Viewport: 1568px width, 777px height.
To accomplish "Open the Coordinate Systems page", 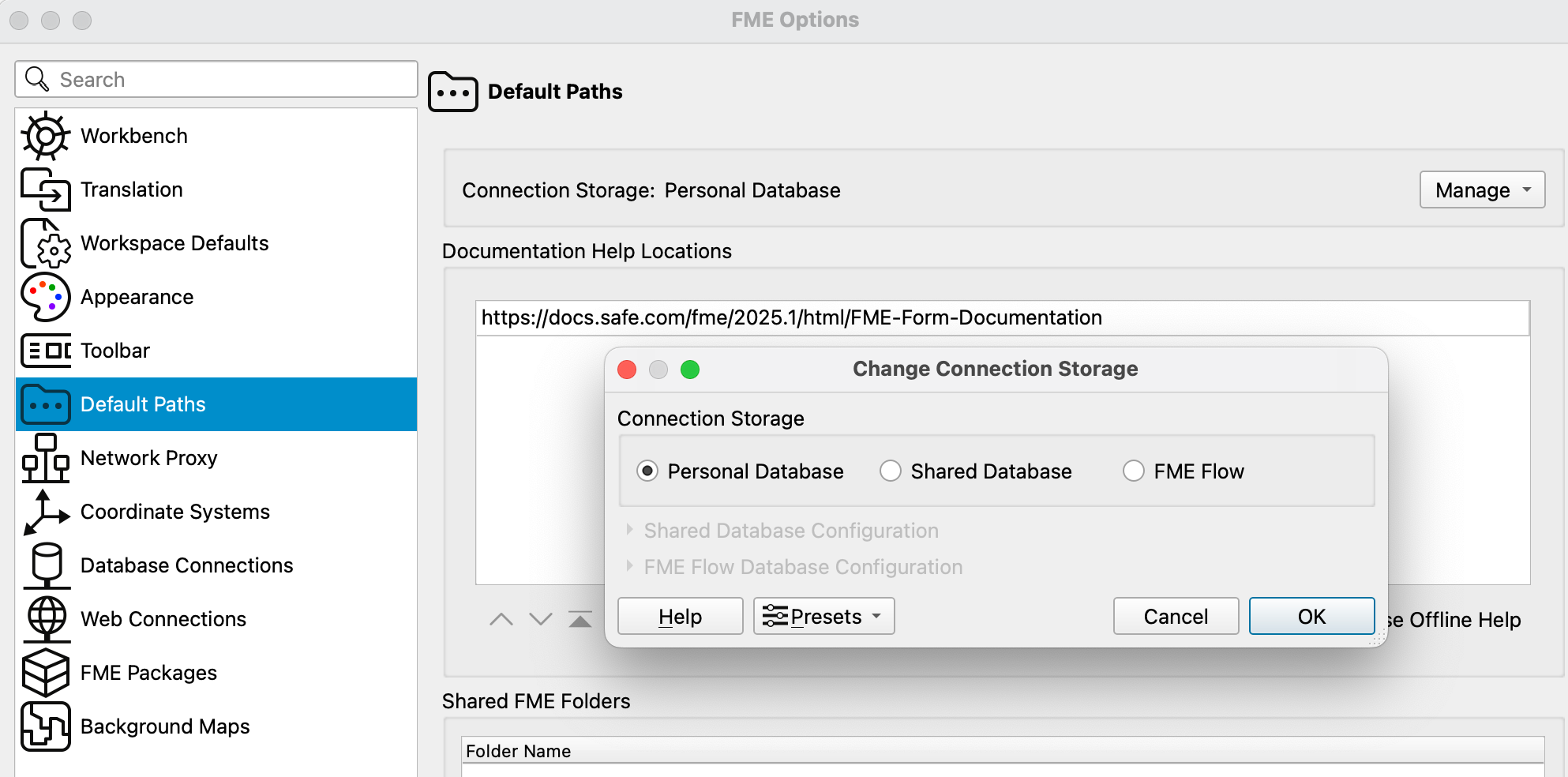I will [x=216, y=512].
